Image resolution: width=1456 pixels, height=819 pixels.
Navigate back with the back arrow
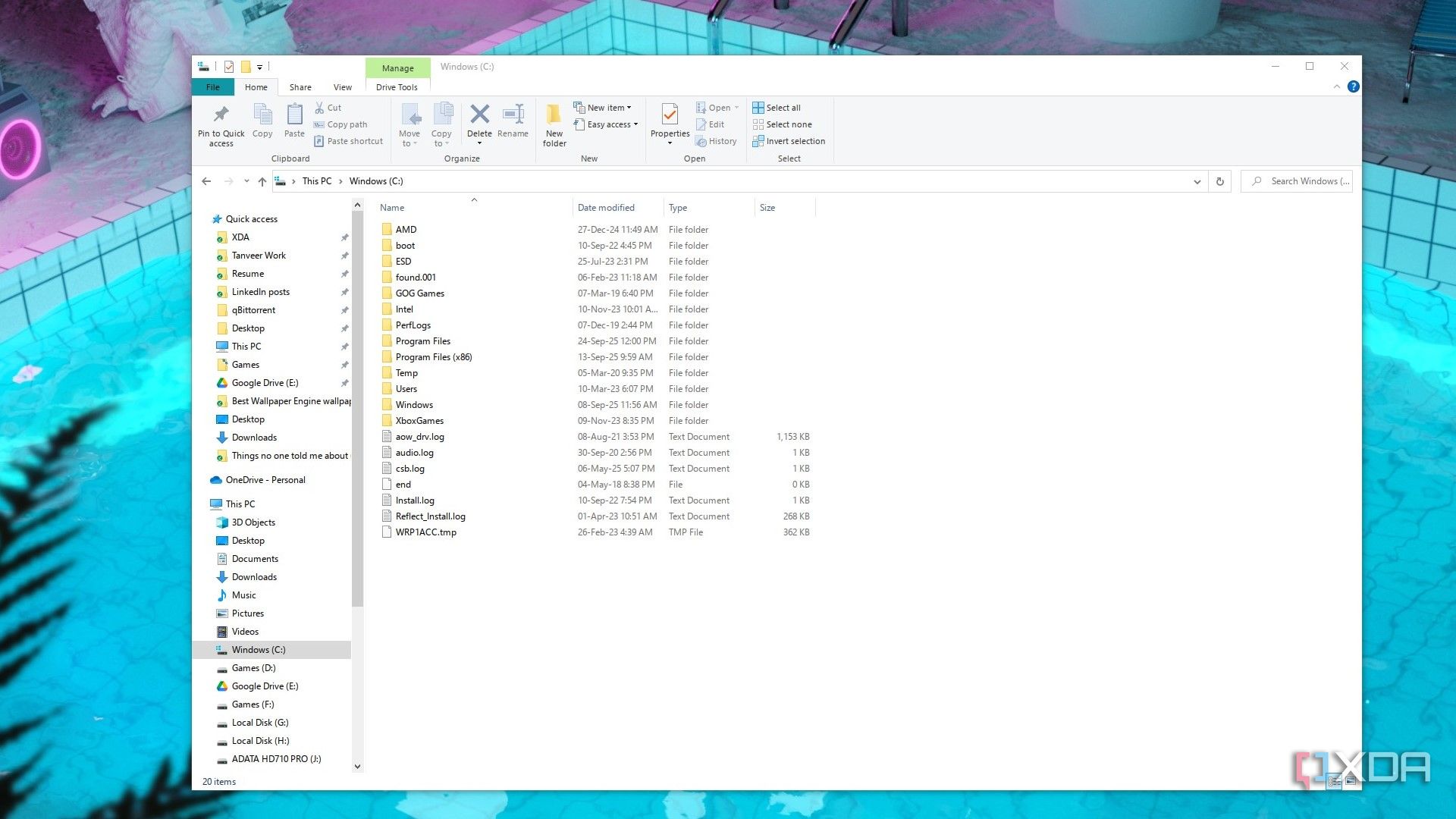tap(206, 181)
